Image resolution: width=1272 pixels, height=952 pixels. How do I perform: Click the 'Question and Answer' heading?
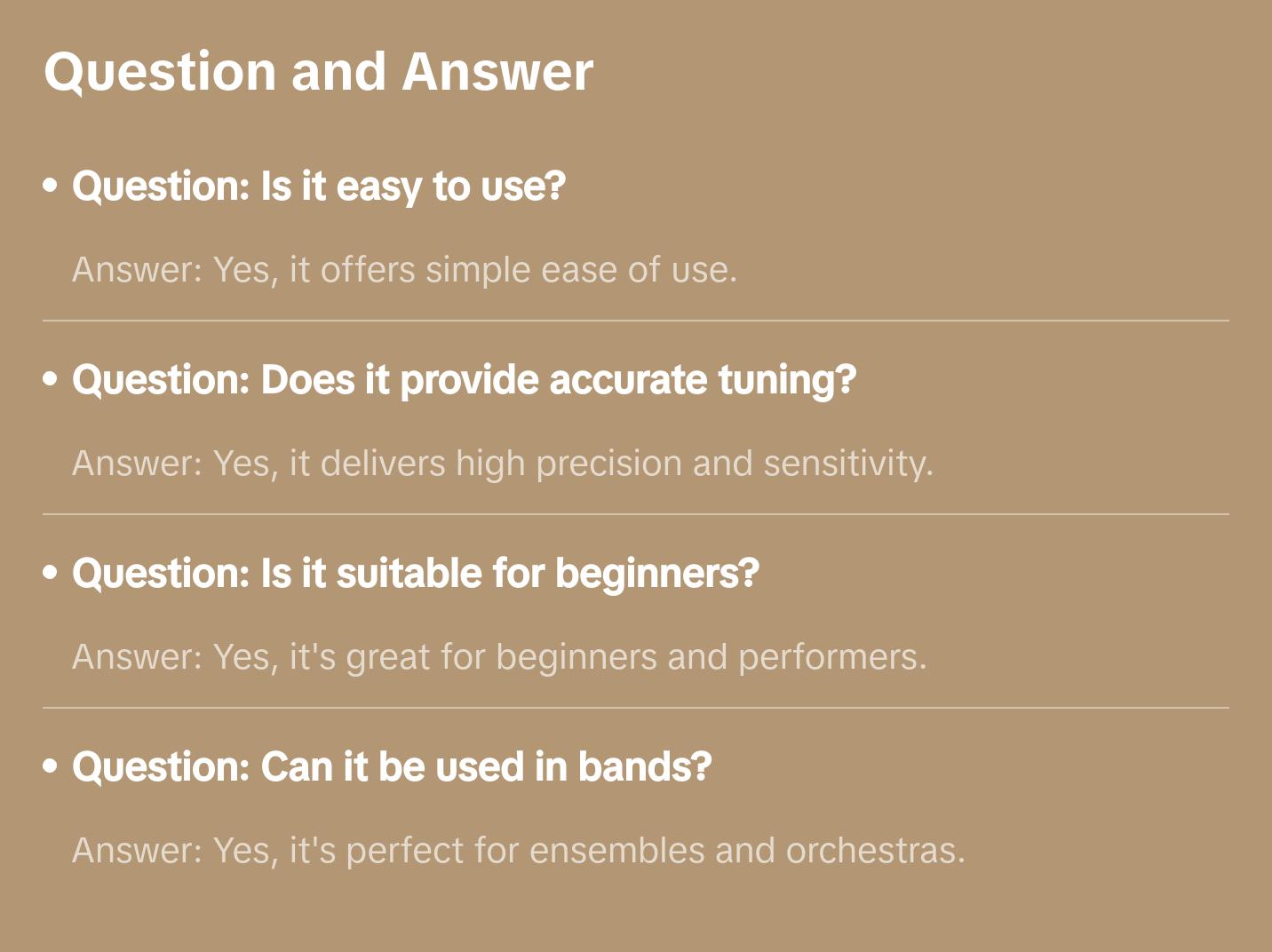(318, 71)
